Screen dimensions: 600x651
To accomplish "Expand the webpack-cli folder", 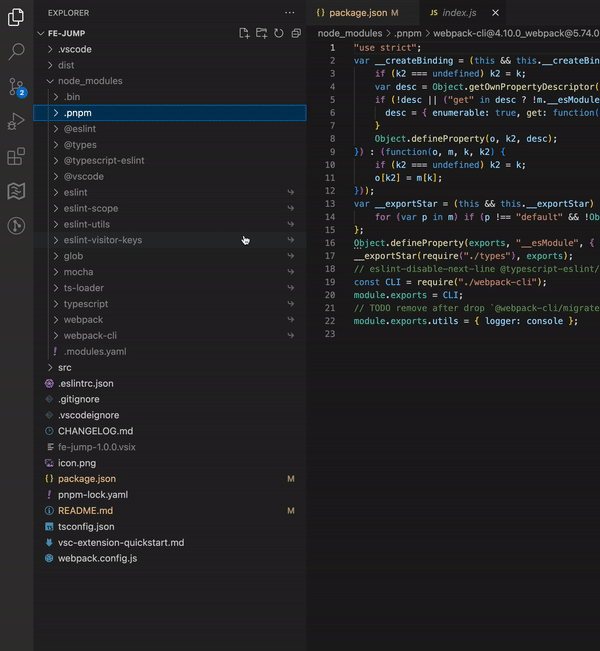I will pyautogui.click(x=170, y=335).
